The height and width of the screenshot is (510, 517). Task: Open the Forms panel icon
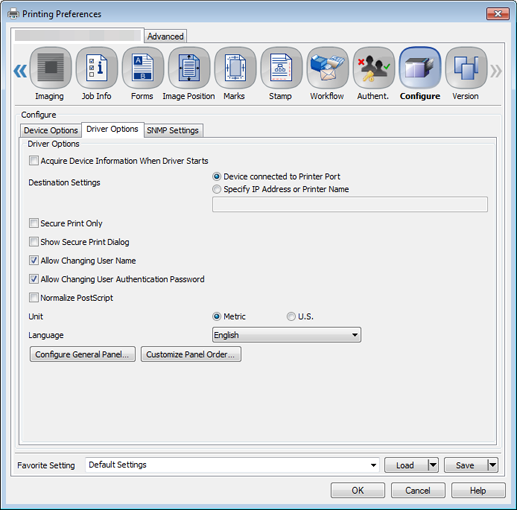(143, 68)
